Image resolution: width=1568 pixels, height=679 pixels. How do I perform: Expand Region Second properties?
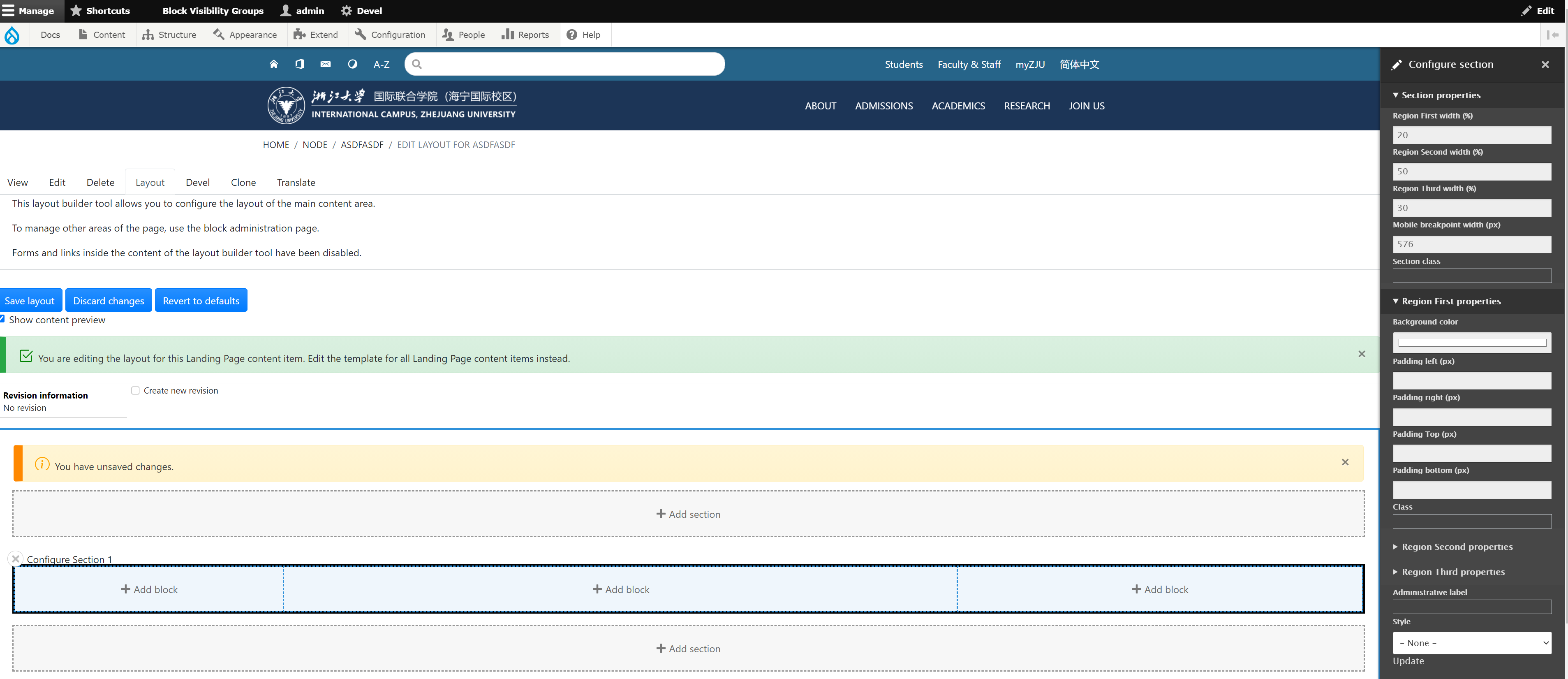(1456, 547)
